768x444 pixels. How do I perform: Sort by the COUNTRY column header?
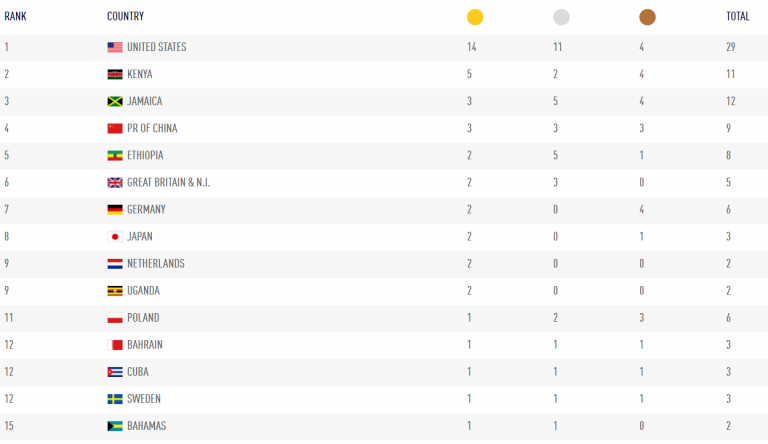point(125,16)
